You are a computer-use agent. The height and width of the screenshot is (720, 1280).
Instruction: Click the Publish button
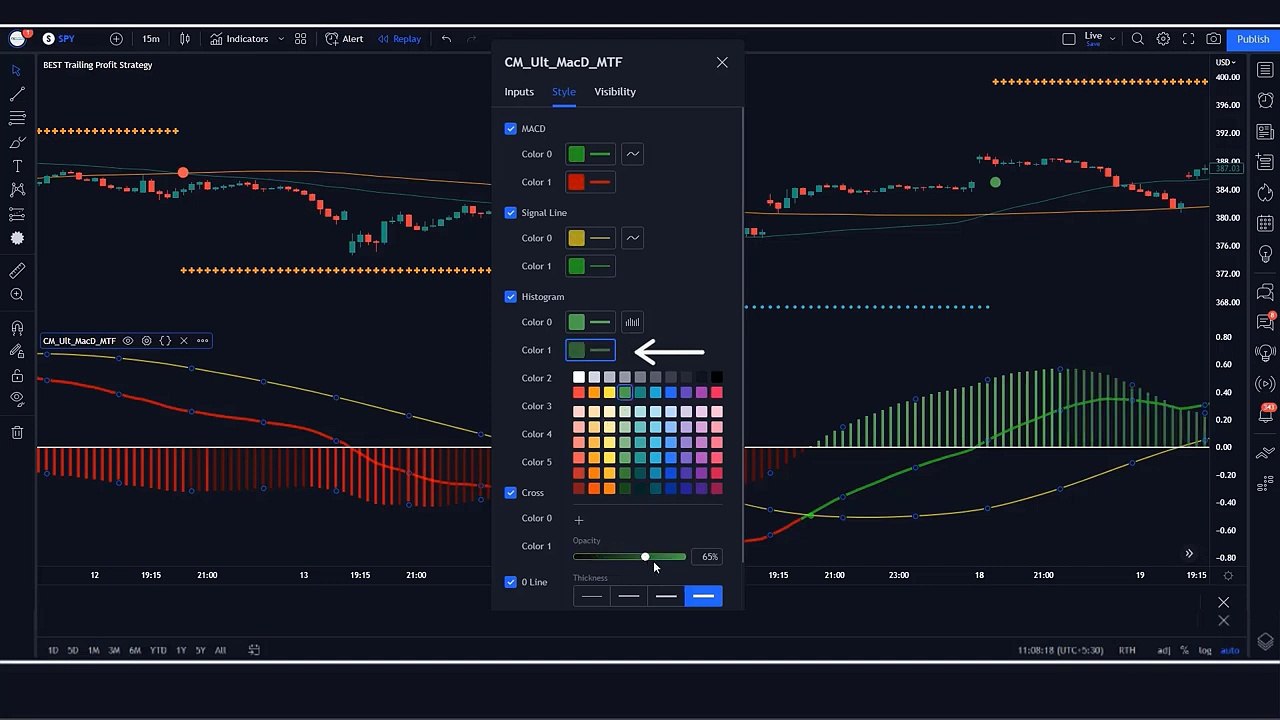(x=1253, y=39)
